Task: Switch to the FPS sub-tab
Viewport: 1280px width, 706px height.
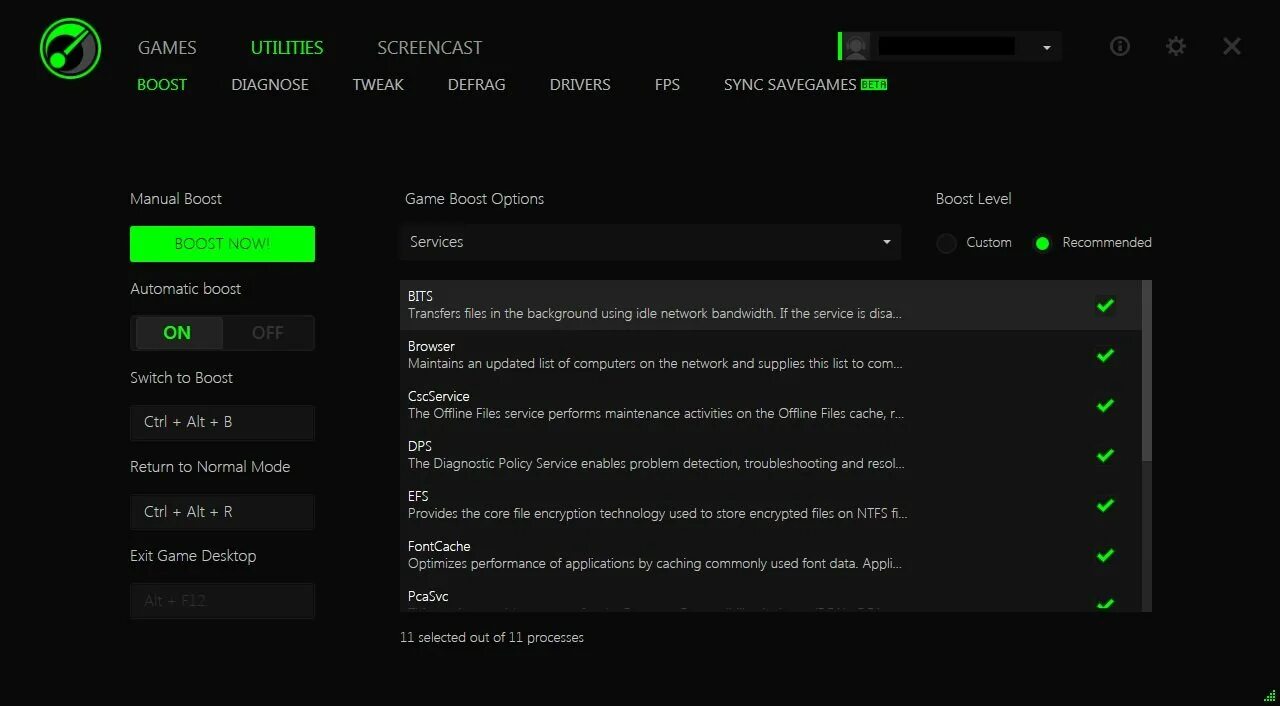Action: click(667, 85)
